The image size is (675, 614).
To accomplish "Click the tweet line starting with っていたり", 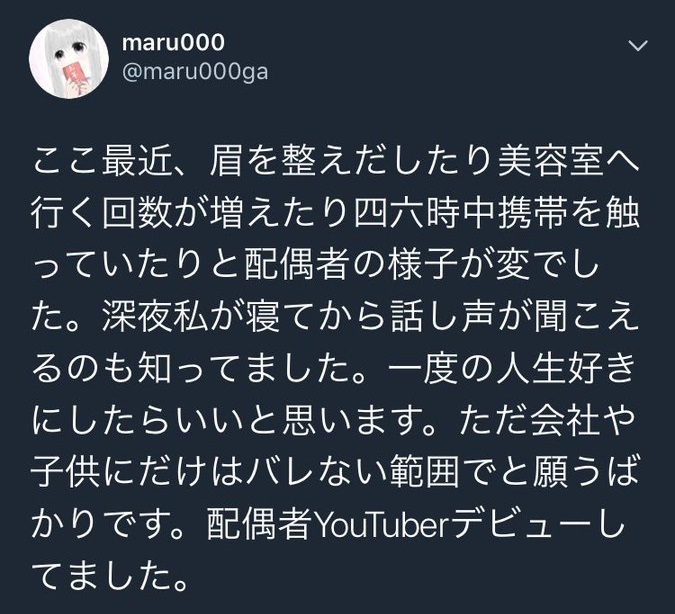I will pos(316,266).
